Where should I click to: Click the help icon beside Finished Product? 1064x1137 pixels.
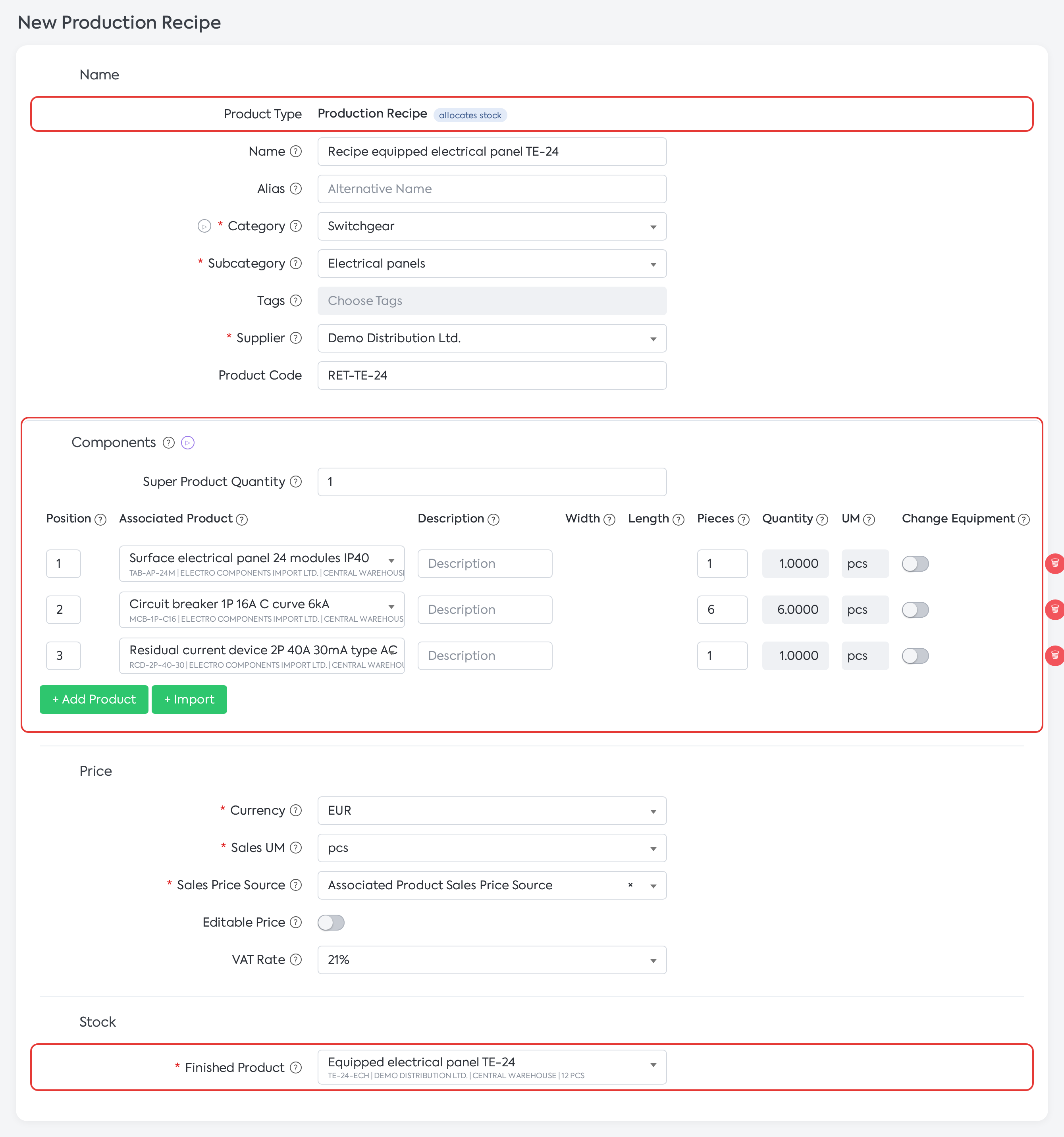point(296,1068)
